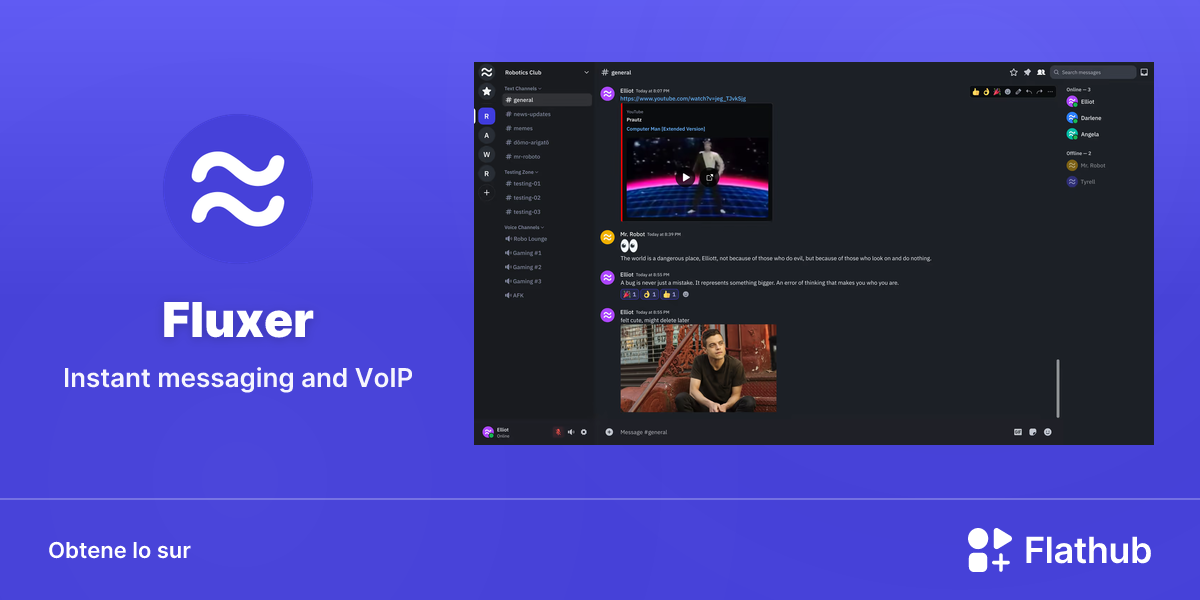This screenshot has height=600, width=1200.
Task: Click Mr. Robot's yellow avatar in chat
Action: [x=607, y=237]
